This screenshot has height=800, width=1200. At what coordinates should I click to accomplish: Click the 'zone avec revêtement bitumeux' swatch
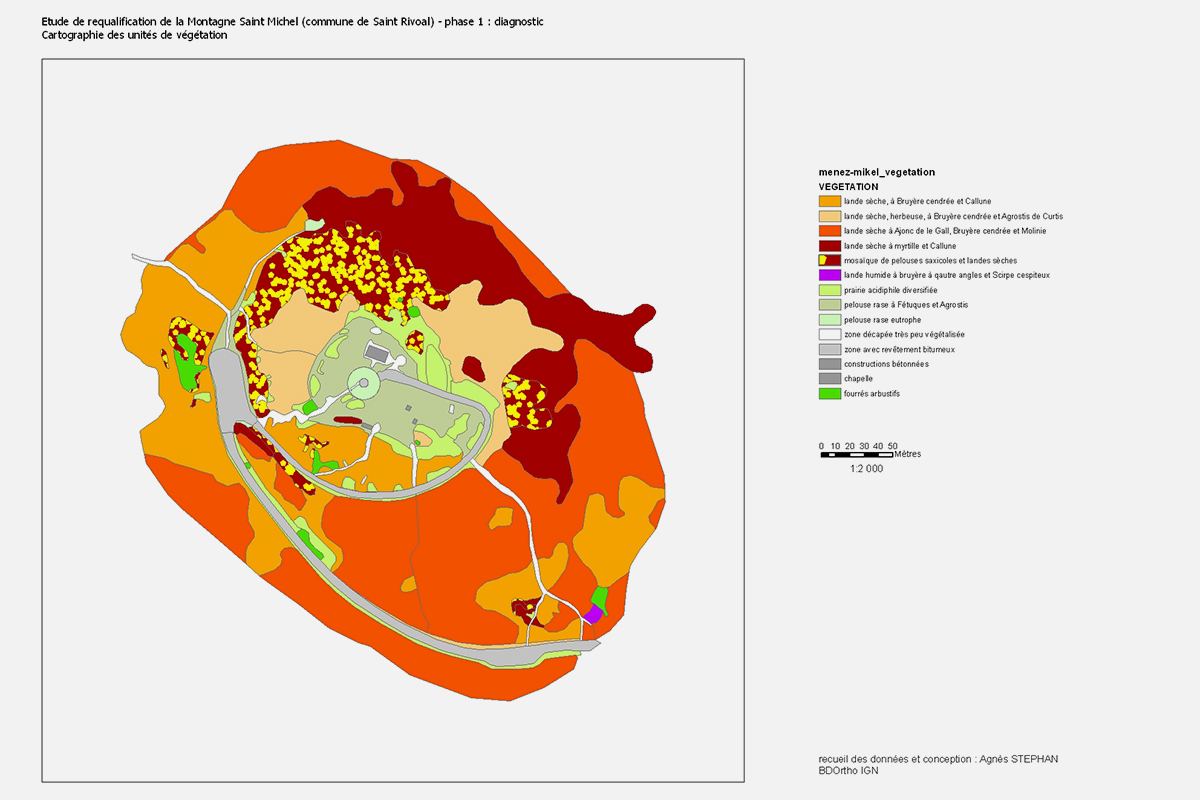point(829,349)
